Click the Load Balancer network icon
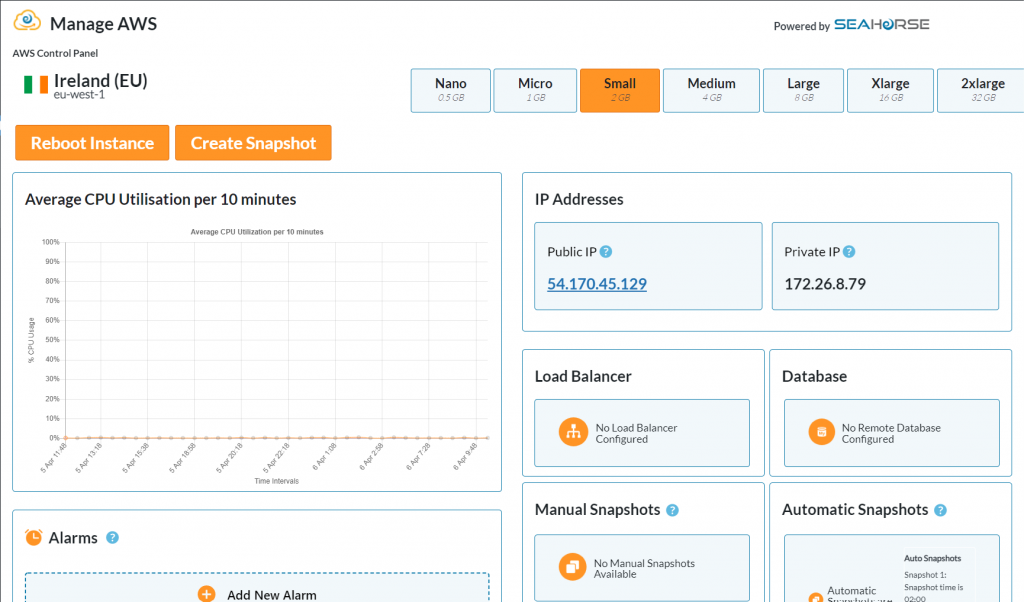The width and height of the screenshot is (1024, 602). coord(573,432)
